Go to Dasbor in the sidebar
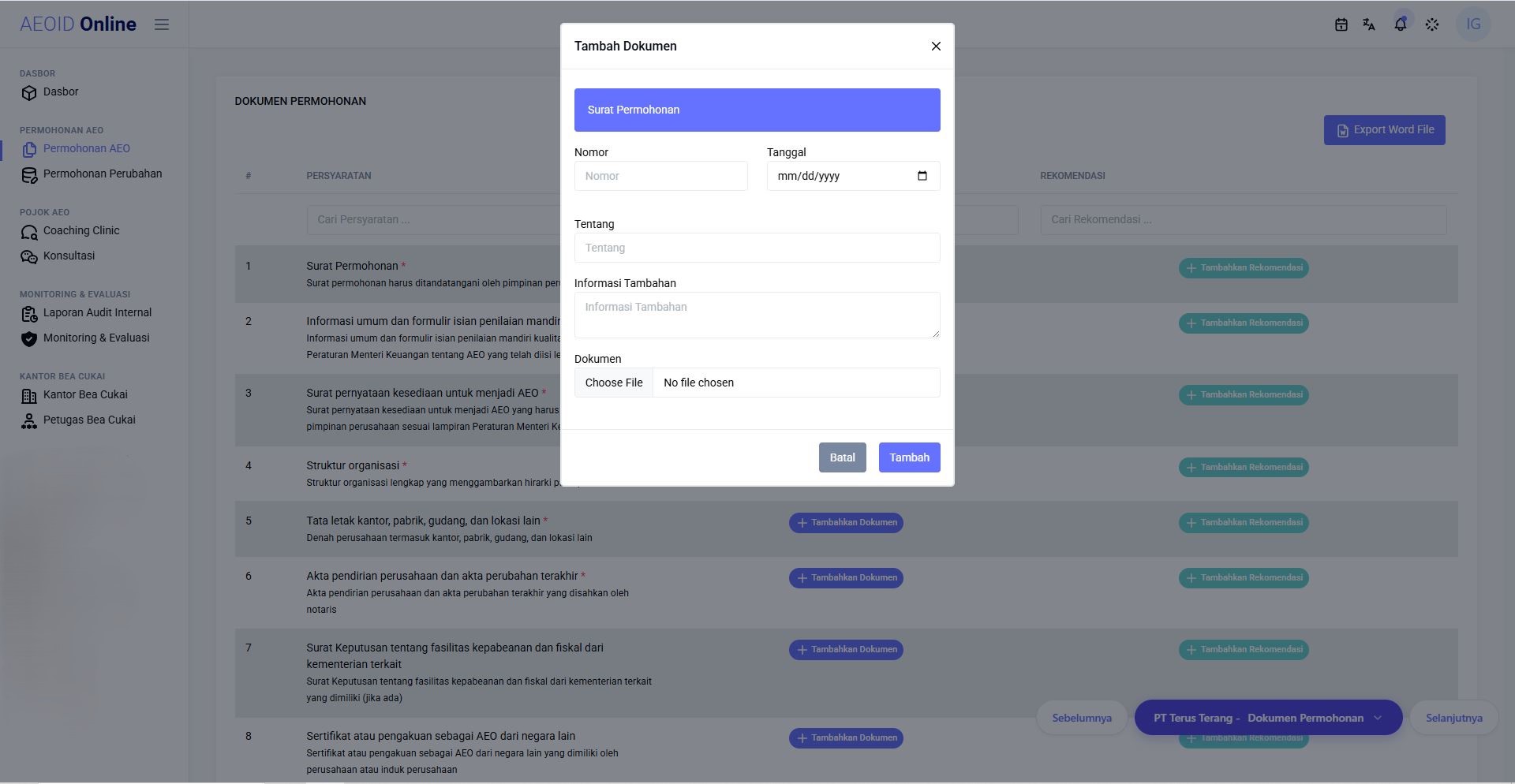This screenshot has width=1515, height=784. [x=61, y=92]
